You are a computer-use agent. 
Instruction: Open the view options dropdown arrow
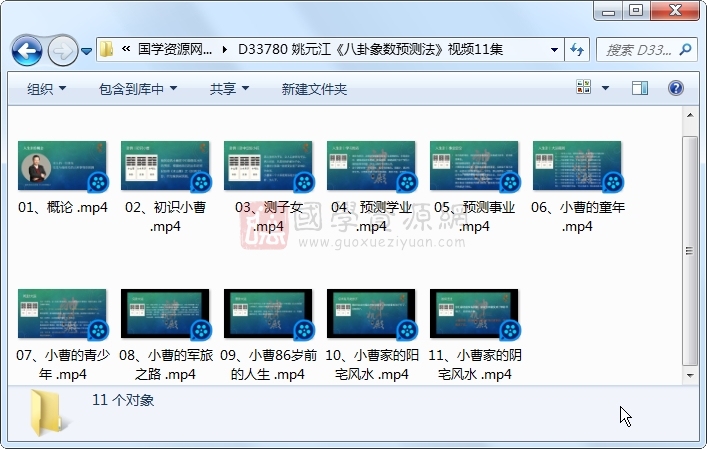[x=606, y=88]
